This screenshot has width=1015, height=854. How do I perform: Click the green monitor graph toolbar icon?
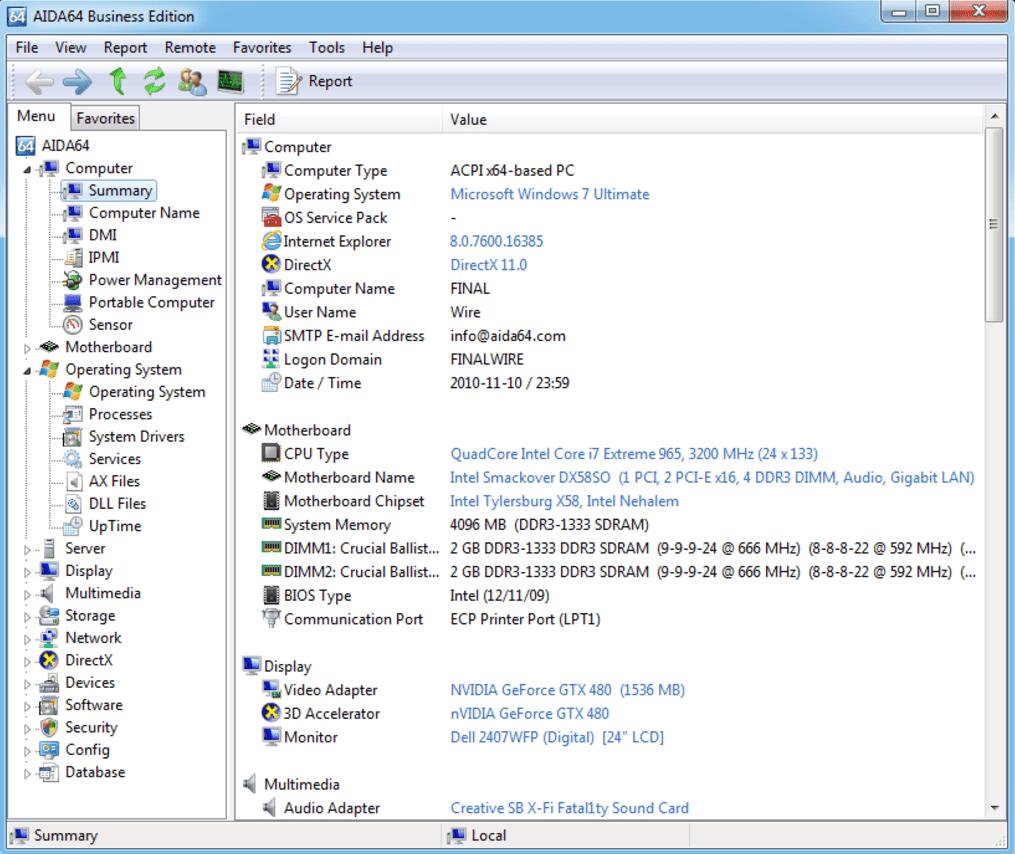pos(231,81)
